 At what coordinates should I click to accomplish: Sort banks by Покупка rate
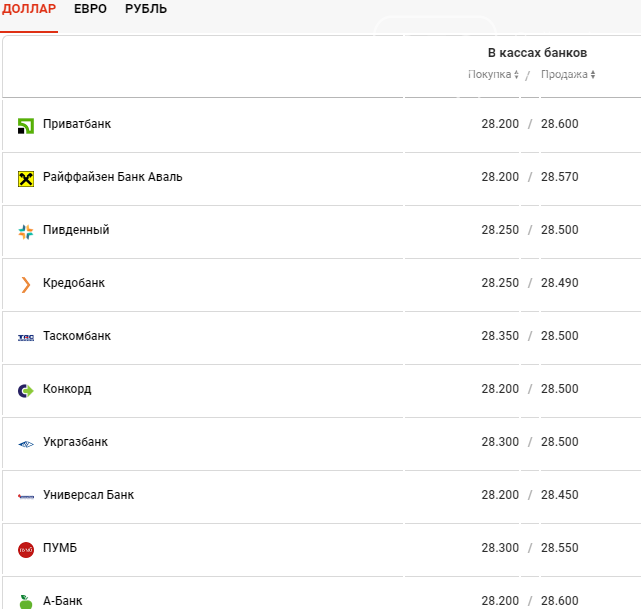(494, 75)
